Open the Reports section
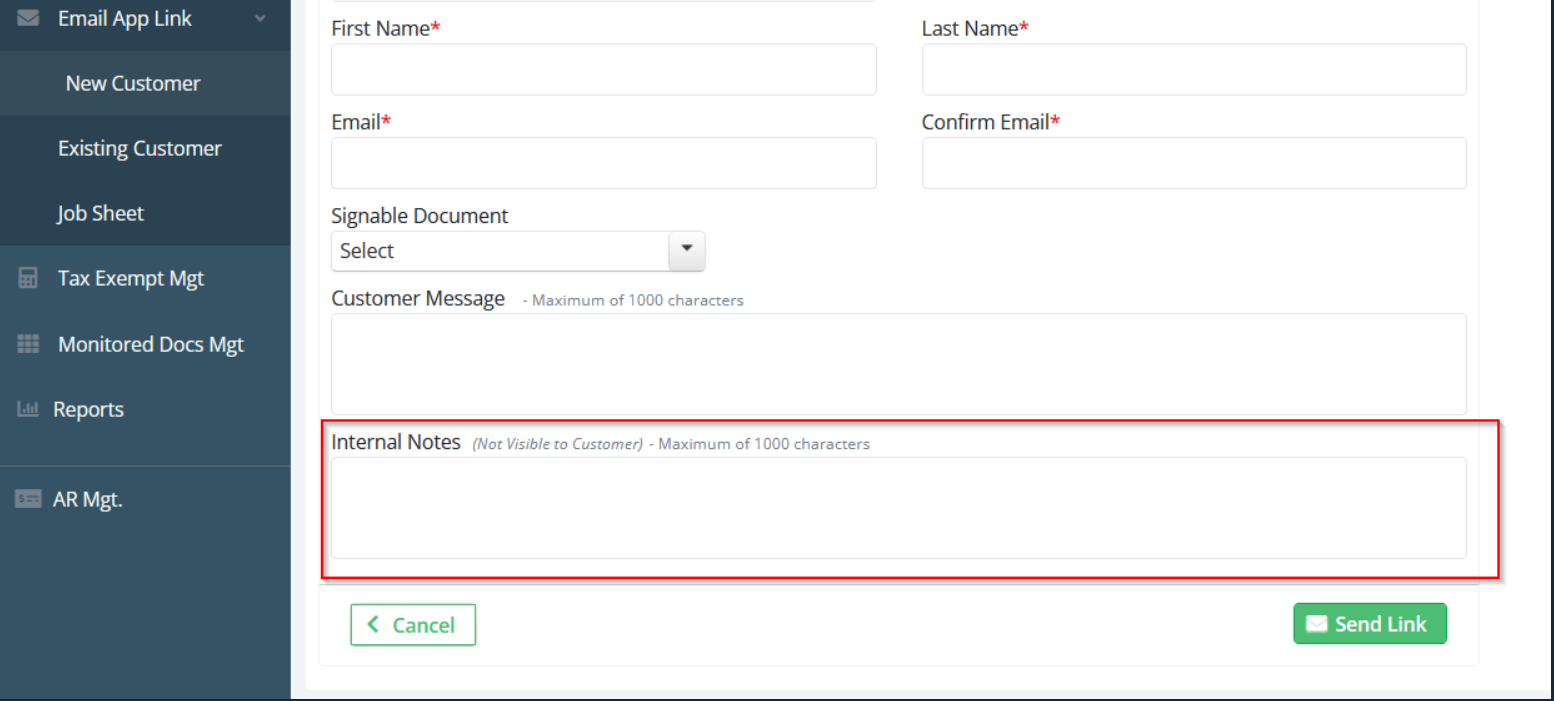The width and height of the screenshot is (1554, 701). pos(145,409)
